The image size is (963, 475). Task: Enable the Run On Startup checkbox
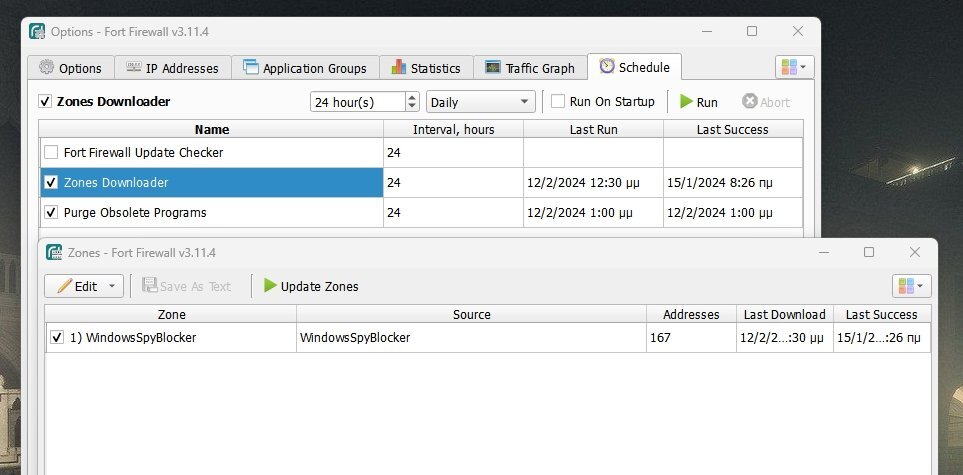pyautogui.click(x=558, y=101)
